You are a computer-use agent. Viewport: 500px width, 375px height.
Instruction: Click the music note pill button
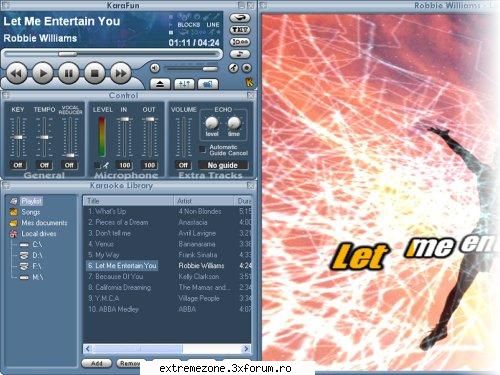[x=240, y=54]
